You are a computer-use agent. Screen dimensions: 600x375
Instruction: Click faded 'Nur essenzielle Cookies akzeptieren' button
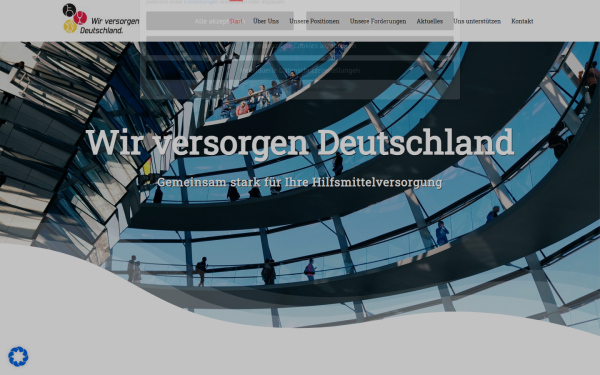coord(300,46)
